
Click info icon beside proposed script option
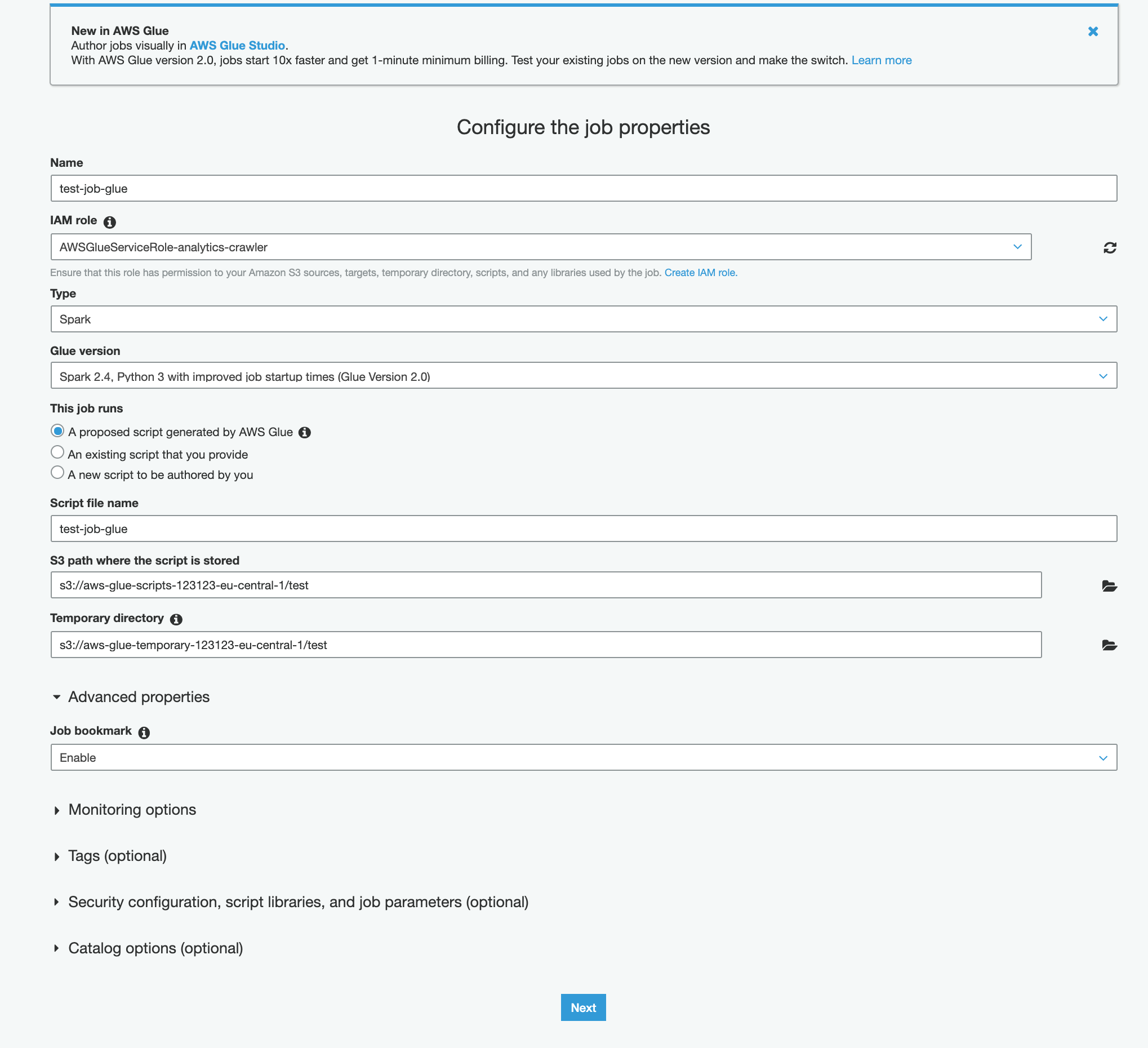[305, 433]
